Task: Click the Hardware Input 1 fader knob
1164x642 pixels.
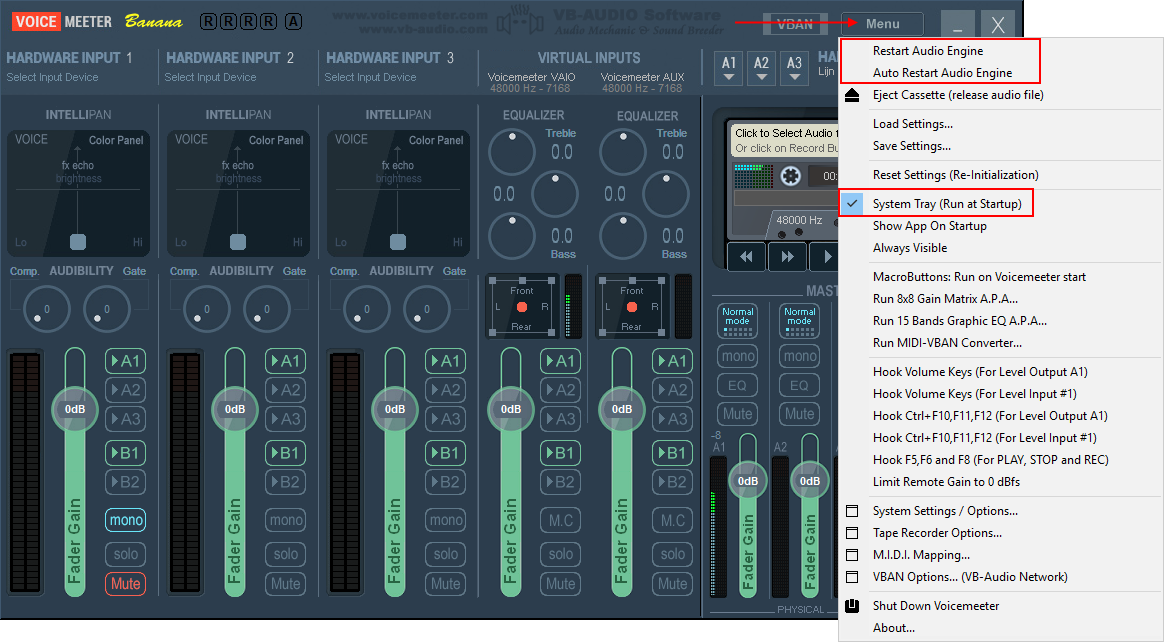Action: coord(75,409)
